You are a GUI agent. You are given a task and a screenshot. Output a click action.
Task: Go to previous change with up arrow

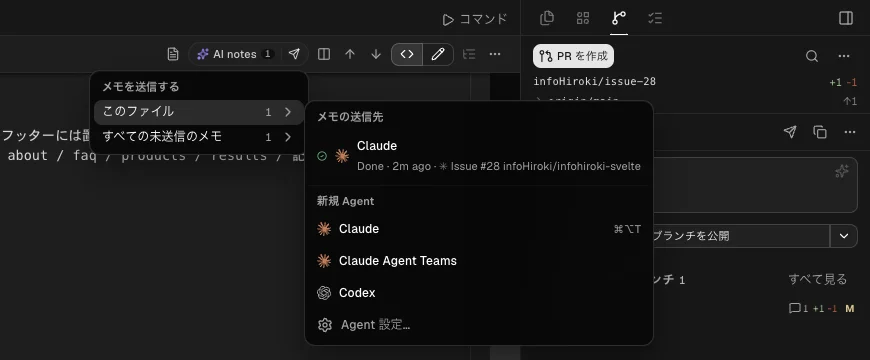[x=350, y=54]
